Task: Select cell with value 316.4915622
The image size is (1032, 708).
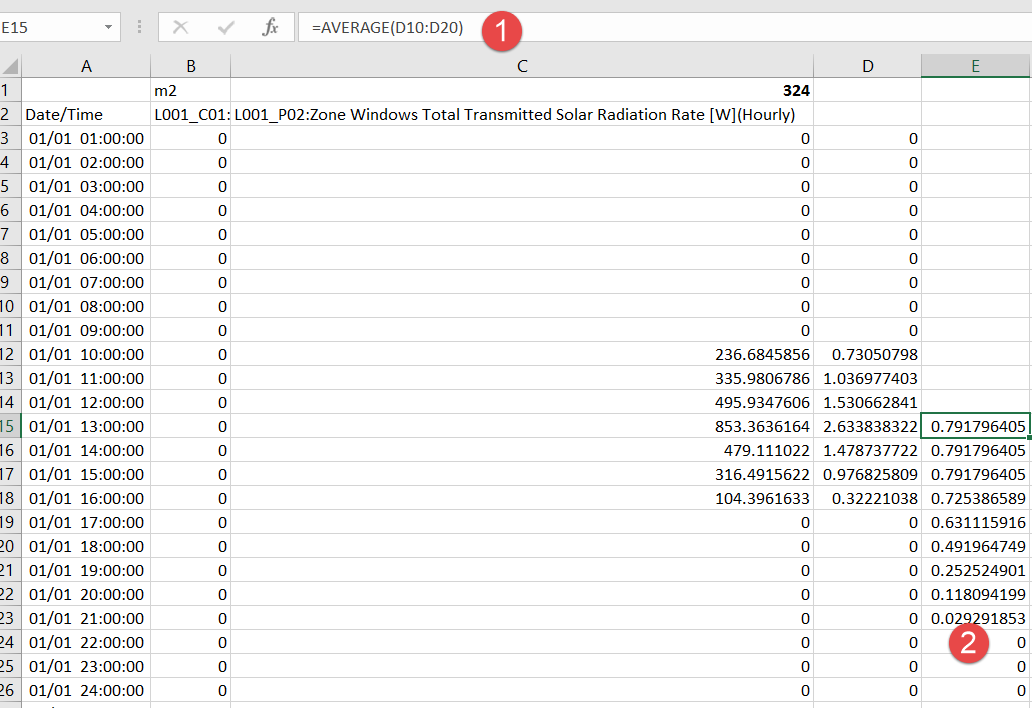Action: (522, 474)
